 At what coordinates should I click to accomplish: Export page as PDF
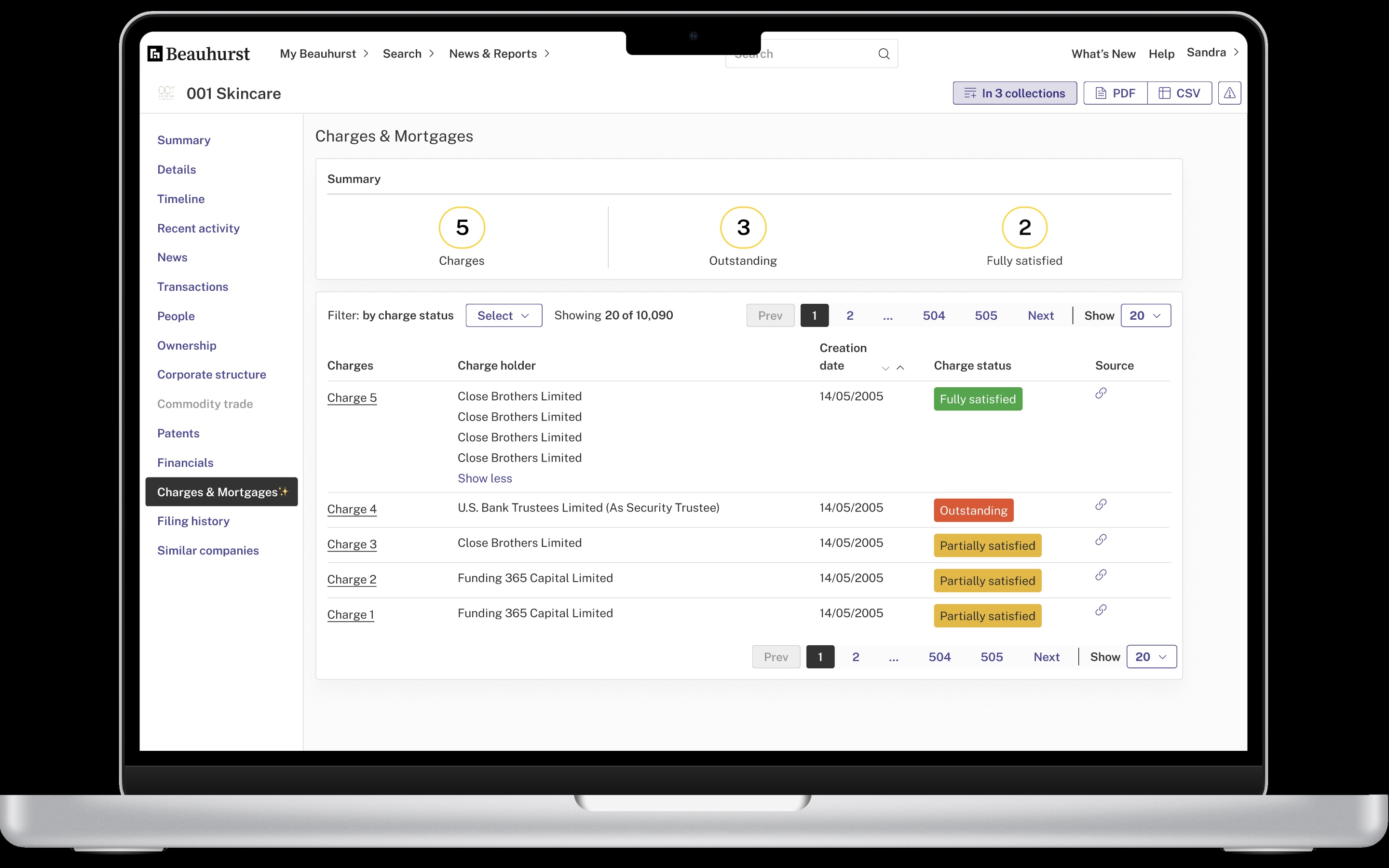click(x=1115, y=93)
